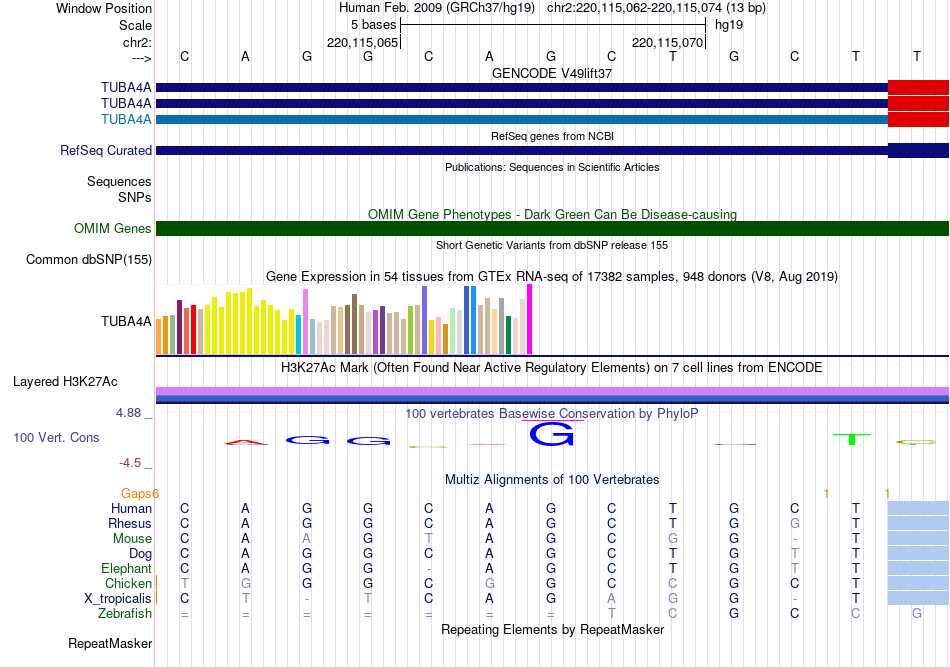Click the 100 Vert. Cons label
The height and width of the screenshot is (667, 950).
(x=56, y=437)
